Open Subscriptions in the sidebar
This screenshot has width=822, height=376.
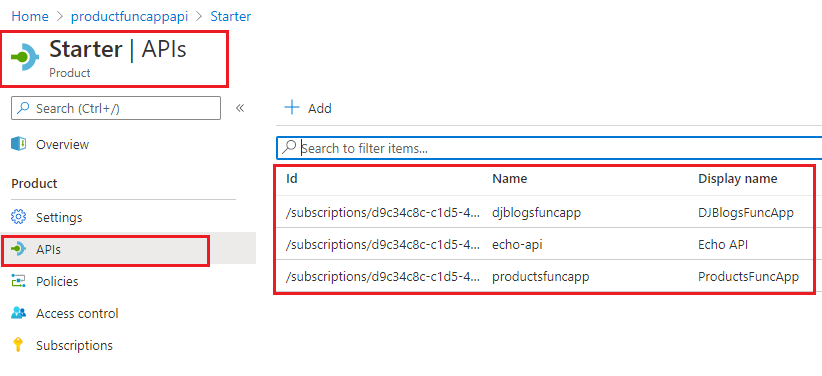[74, 346]
